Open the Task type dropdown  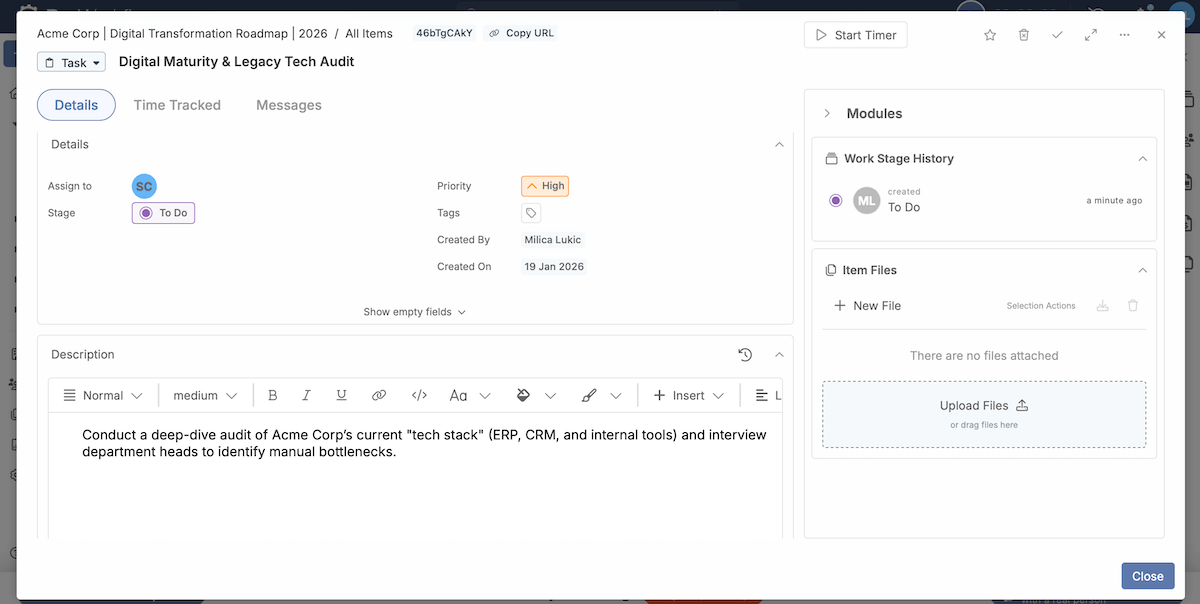pyautogui.click(x=71, y=61)
